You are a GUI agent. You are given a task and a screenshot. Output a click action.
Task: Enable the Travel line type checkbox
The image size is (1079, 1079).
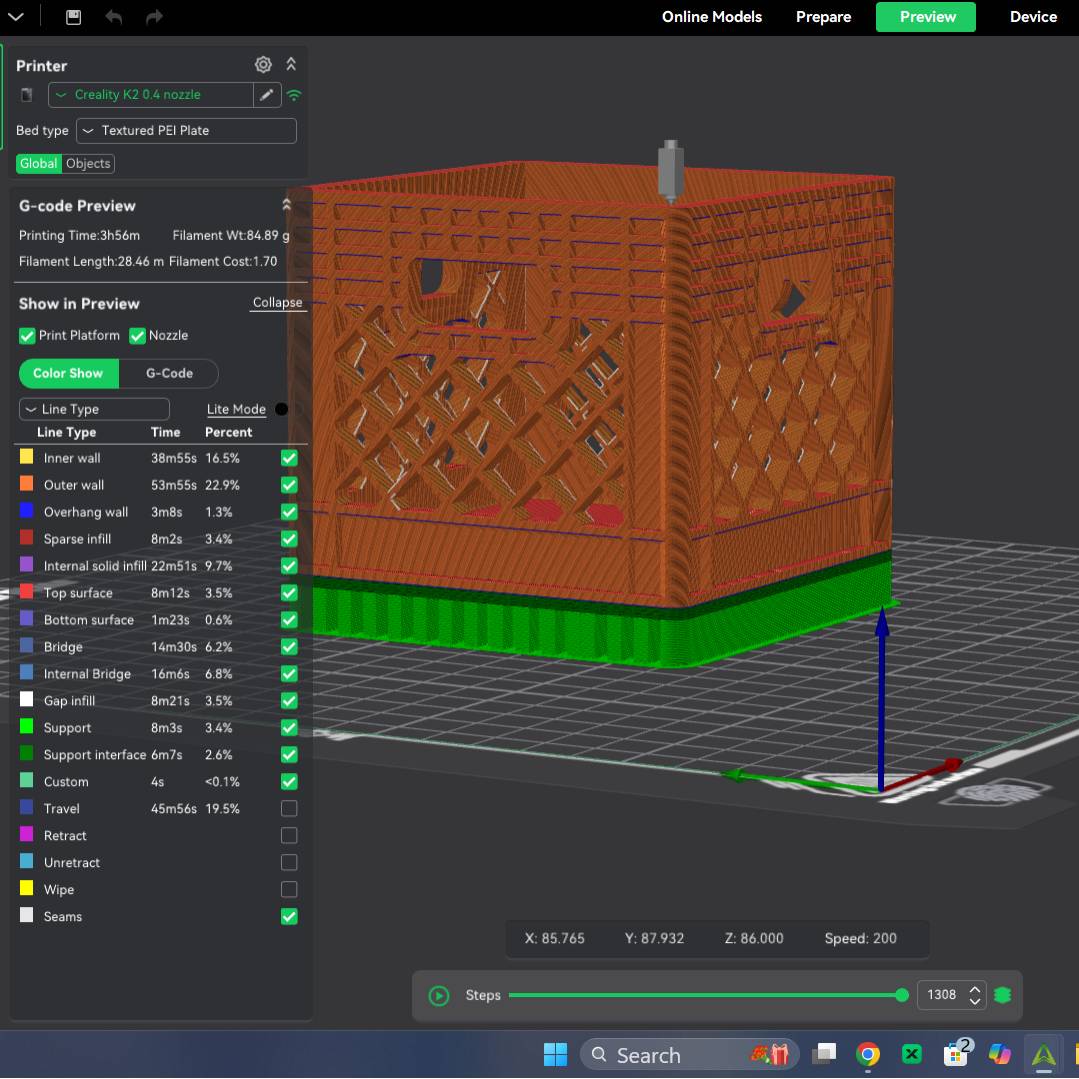point(289,808)
